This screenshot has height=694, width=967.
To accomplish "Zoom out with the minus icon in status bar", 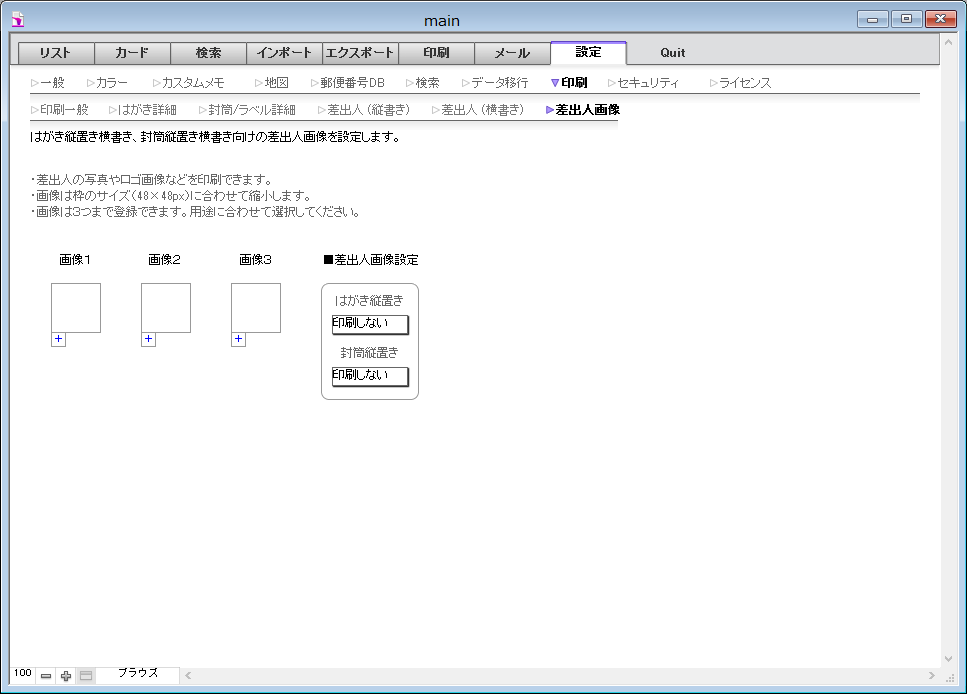I will point(46,676).
